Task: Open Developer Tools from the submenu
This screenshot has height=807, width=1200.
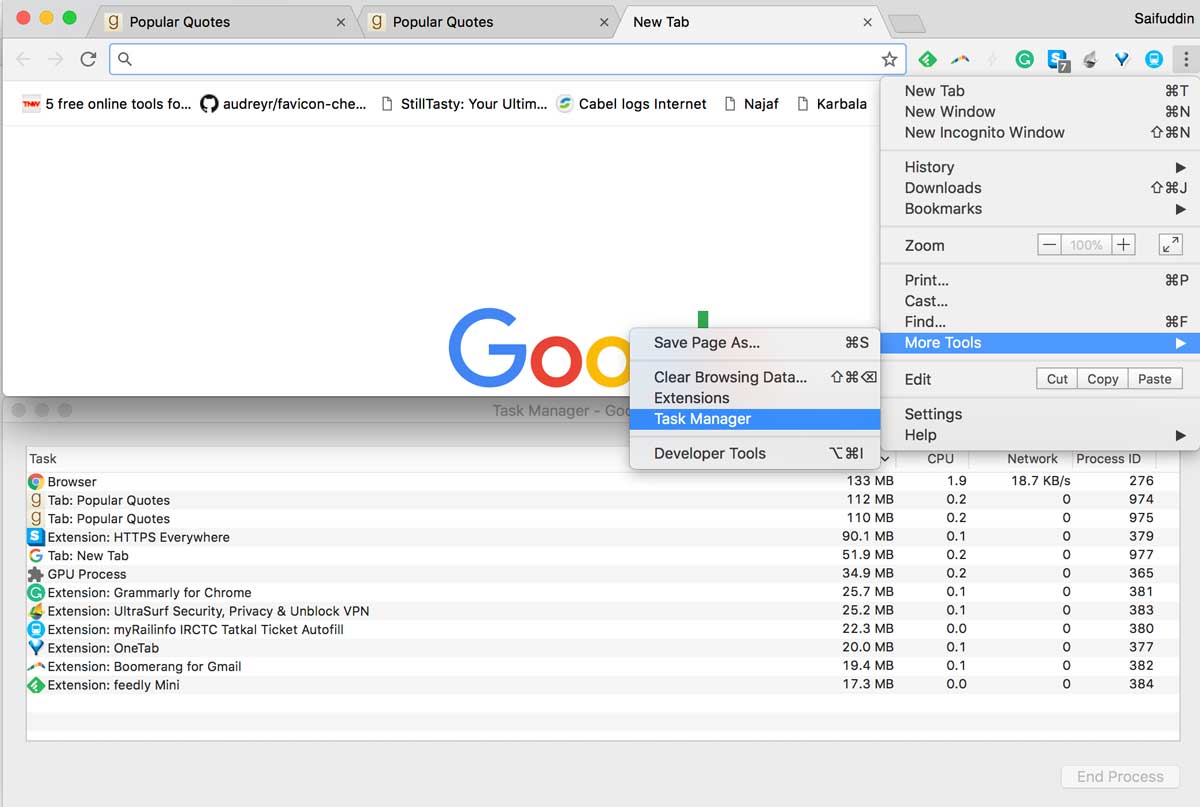Action: [755, 453]
